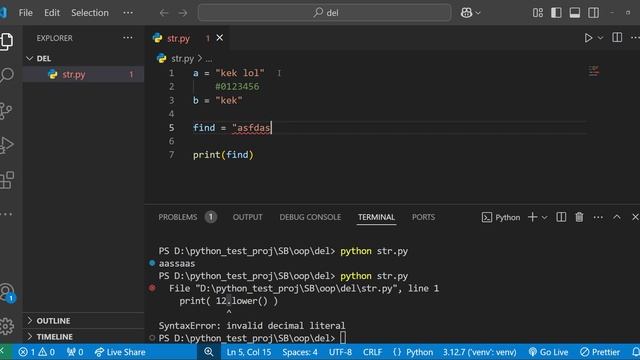Click the command center search box
The height and width of the screenshot is (360, 640).
[x=324, y=13]
